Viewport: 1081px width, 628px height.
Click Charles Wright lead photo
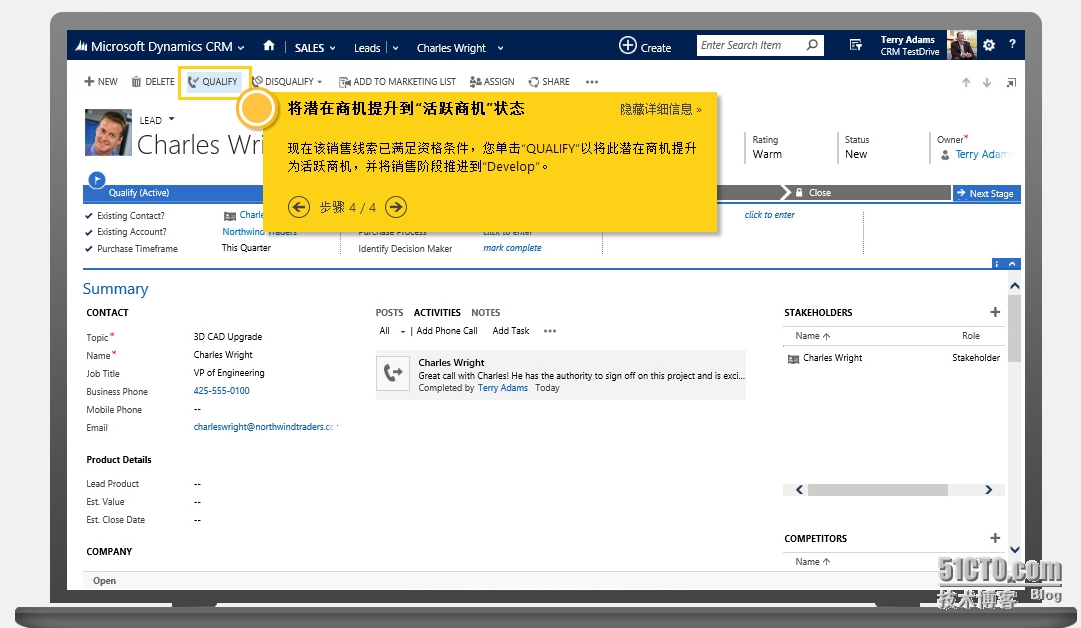coord(108,132)
